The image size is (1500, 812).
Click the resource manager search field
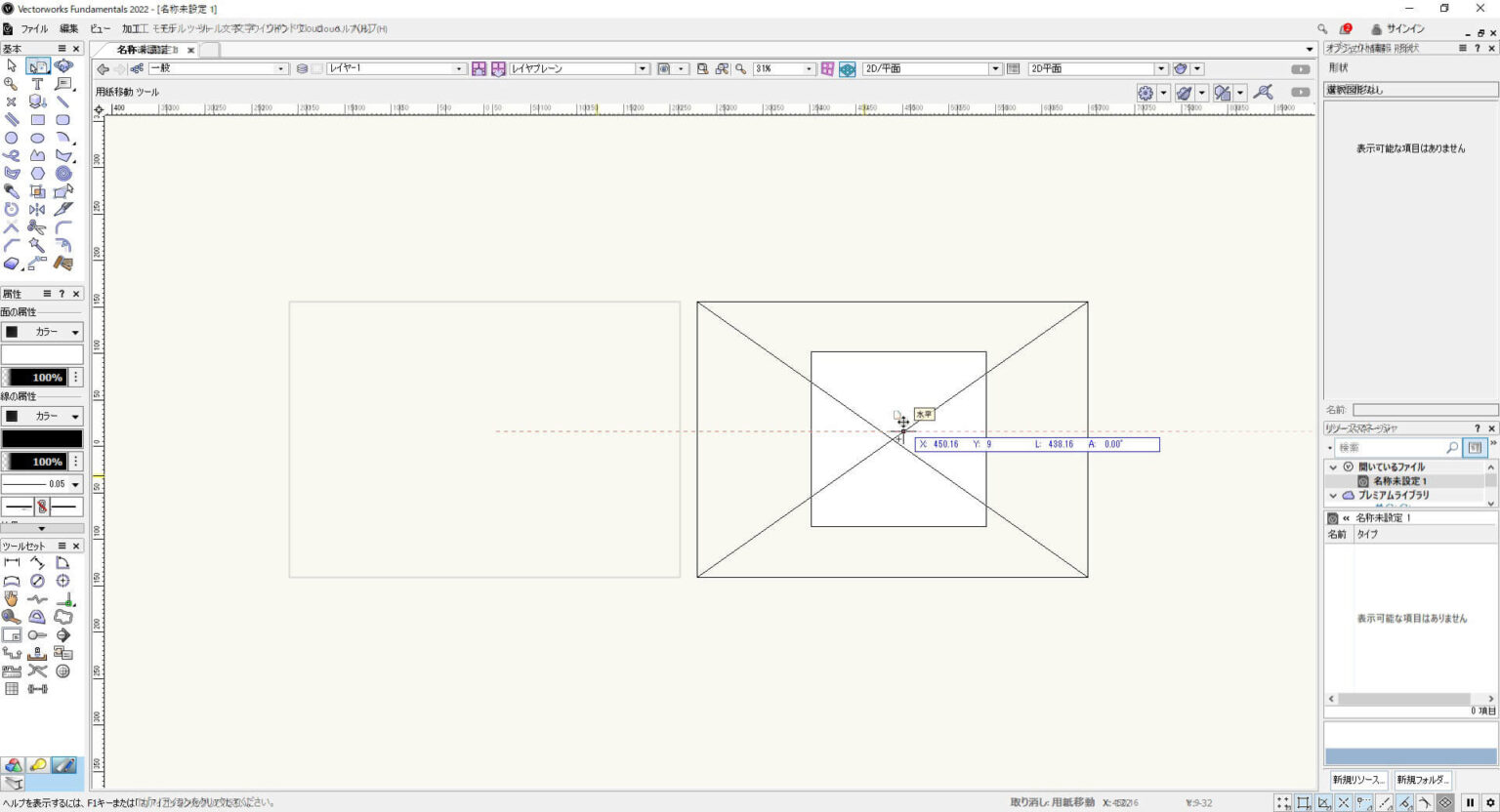(1392, 447)
